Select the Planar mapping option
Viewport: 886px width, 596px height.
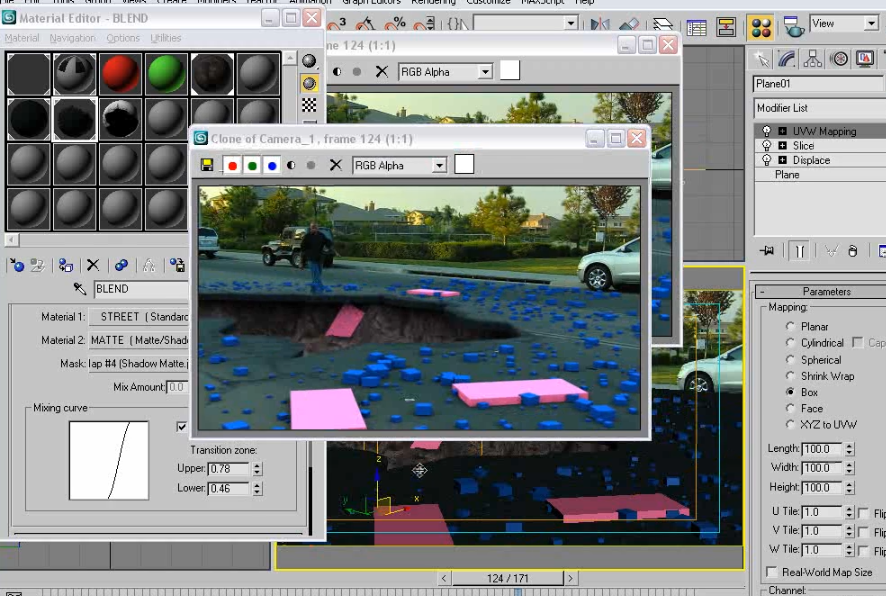point(790,327)
